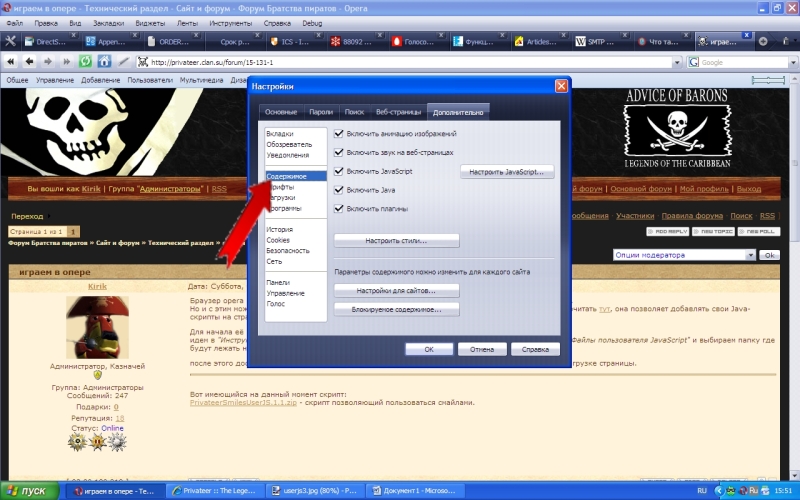Toggle Включить анимацию изображений checkbox

coord(338,134)
